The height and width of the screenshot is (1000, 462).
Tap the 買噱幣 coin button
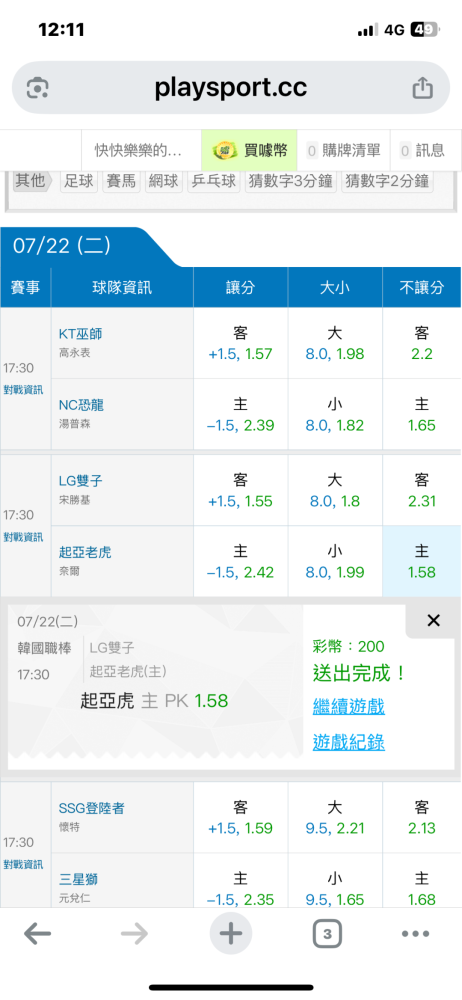click(250, 151)
